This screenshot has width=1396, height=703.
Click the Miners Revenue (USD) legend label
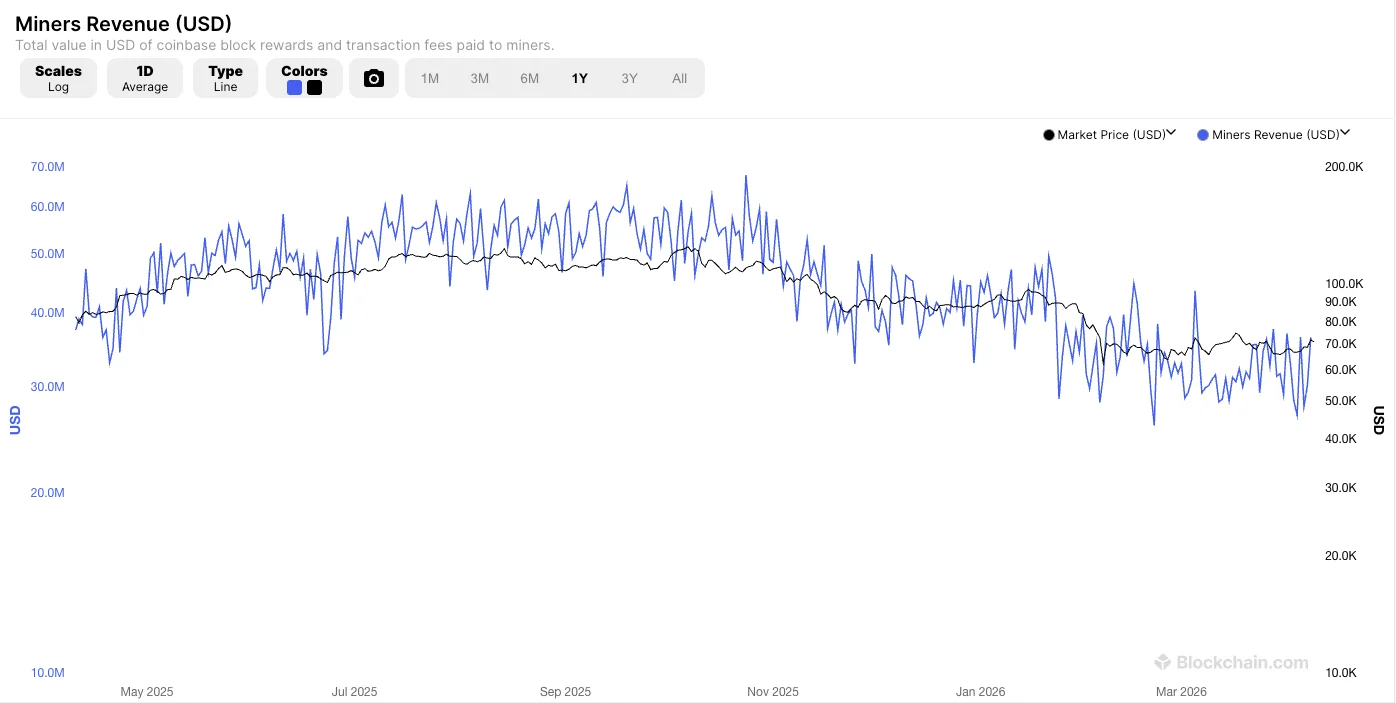pyautogui.click(x=1275, y=135)
